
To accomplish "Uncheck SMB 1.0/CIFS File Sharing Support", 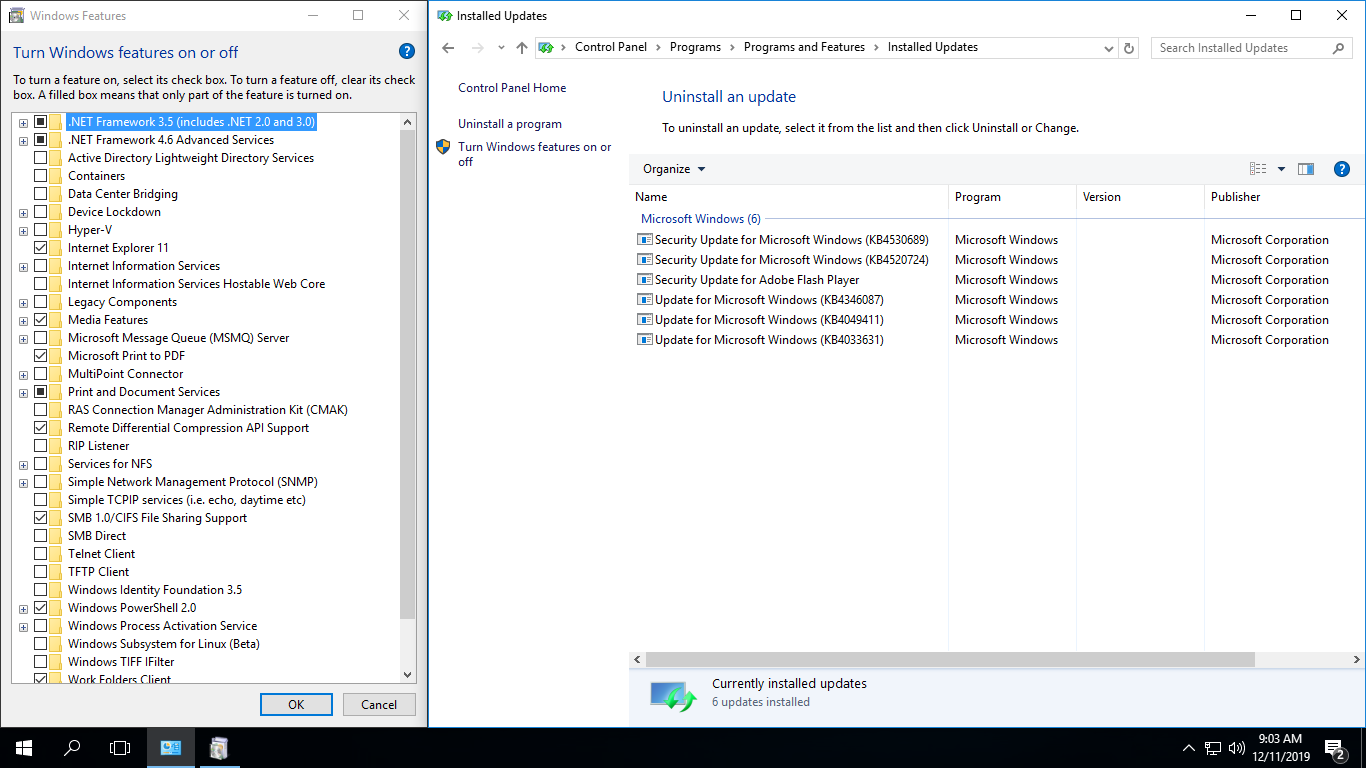I will (x=41, y=518).
